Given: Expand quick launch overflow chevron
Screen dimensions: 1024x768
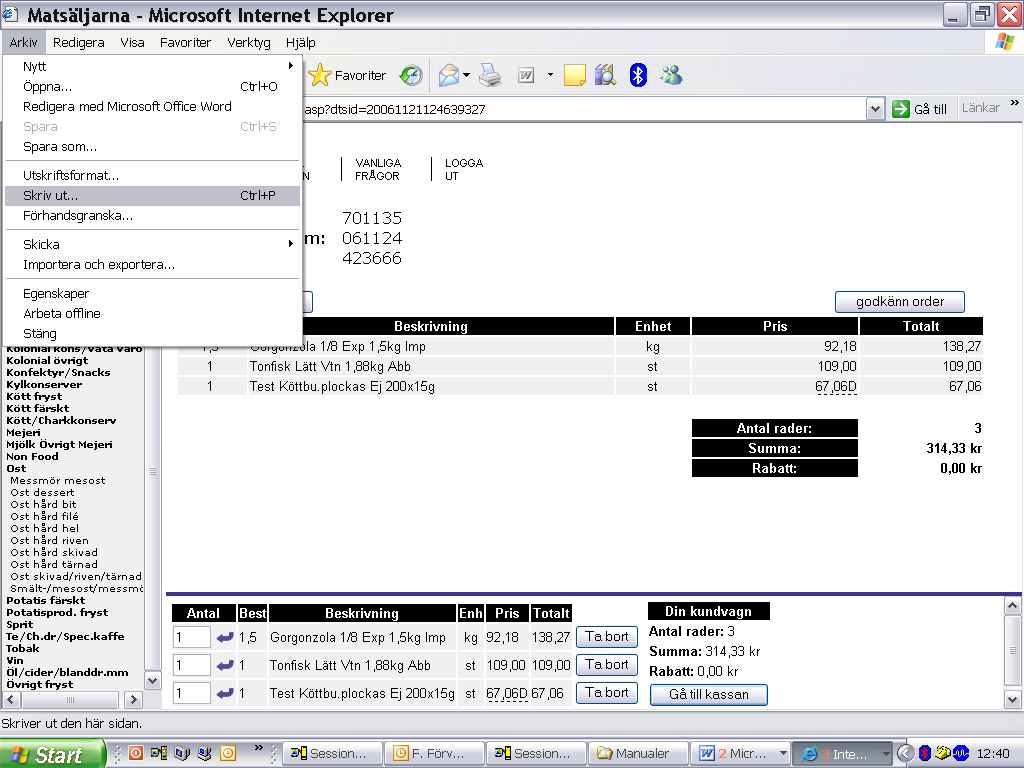Looking at the screenshot, I should (x=259, y=748).
